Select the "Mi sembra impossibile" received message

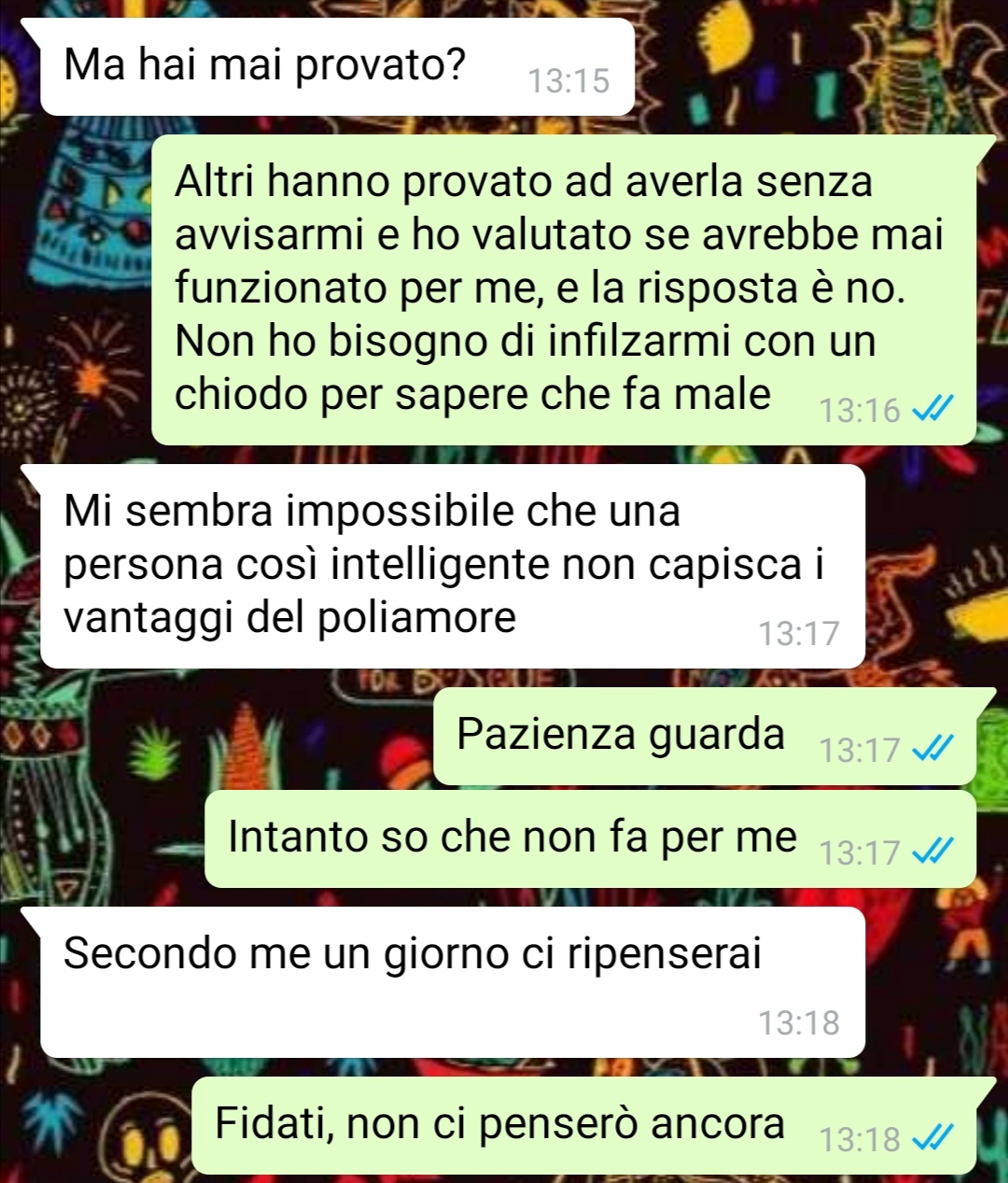(453, 566)
